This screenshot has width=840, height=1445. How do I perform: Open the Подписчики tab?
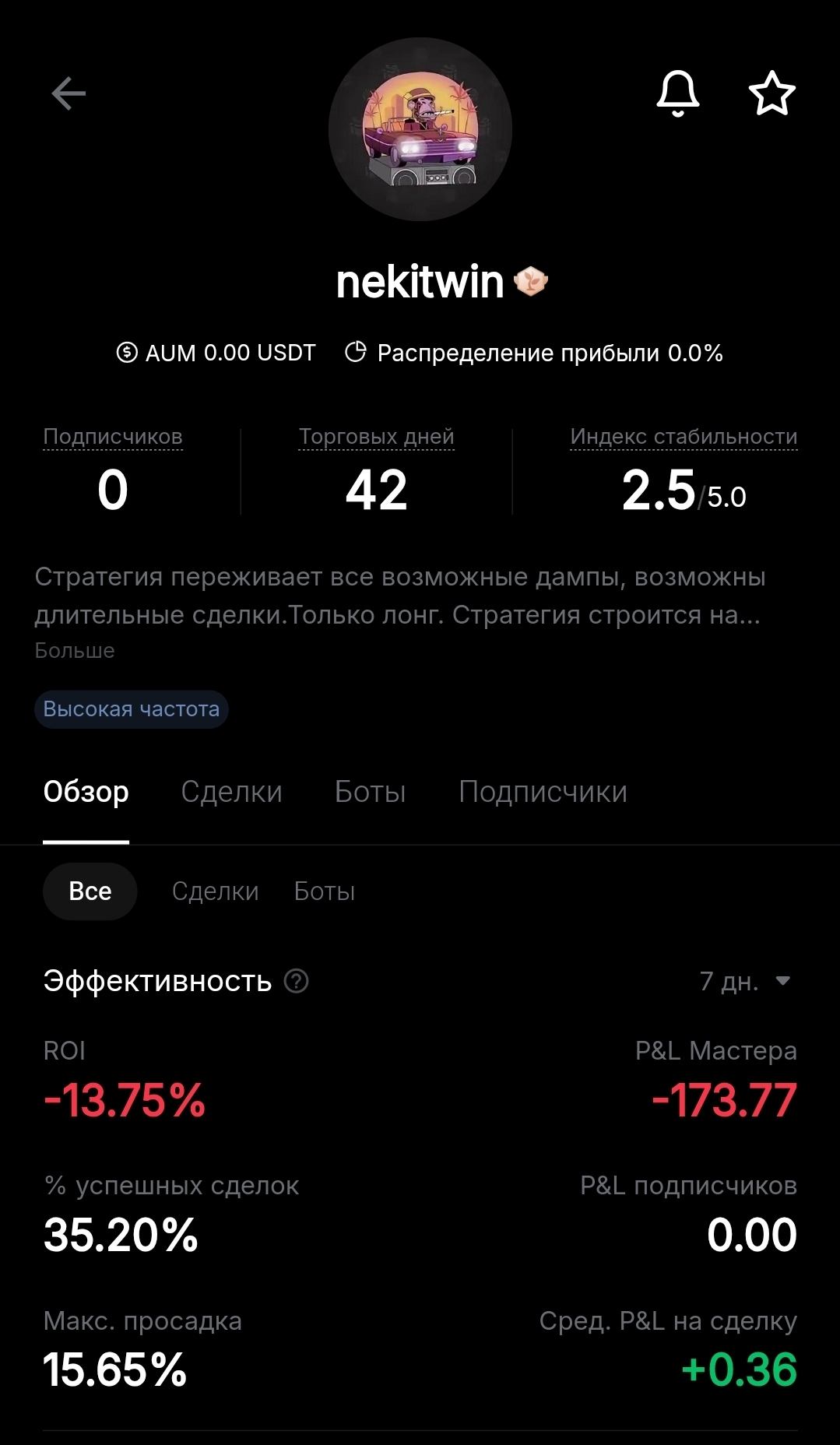(543, 792)
